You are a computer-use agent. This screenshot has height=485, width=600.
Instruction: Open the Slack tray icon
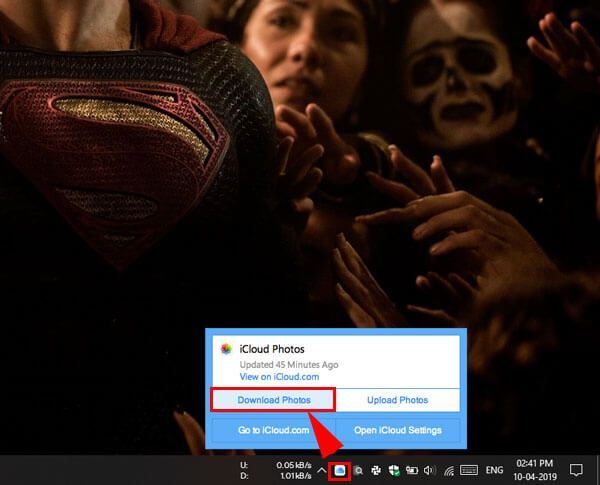(x=376, y=470)
